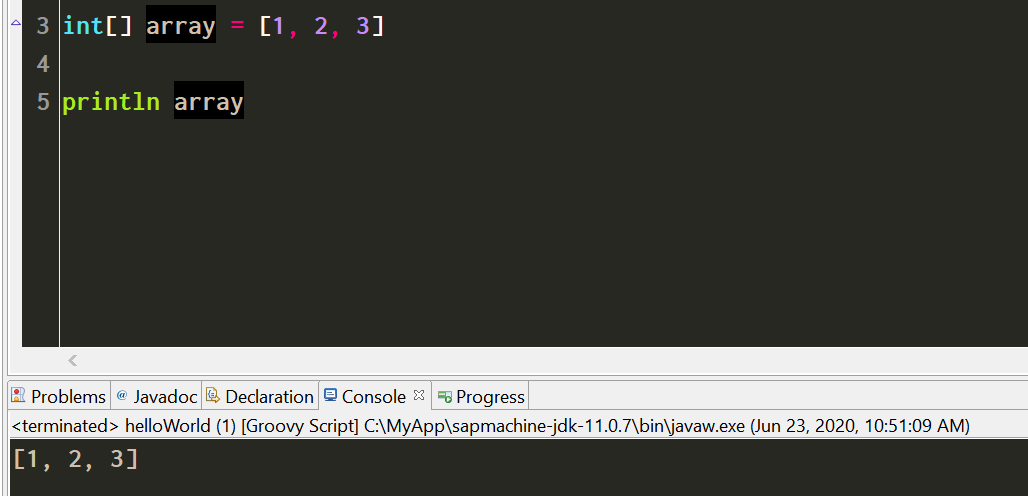Select the Console tab
1028x496 pixels.
374,396
